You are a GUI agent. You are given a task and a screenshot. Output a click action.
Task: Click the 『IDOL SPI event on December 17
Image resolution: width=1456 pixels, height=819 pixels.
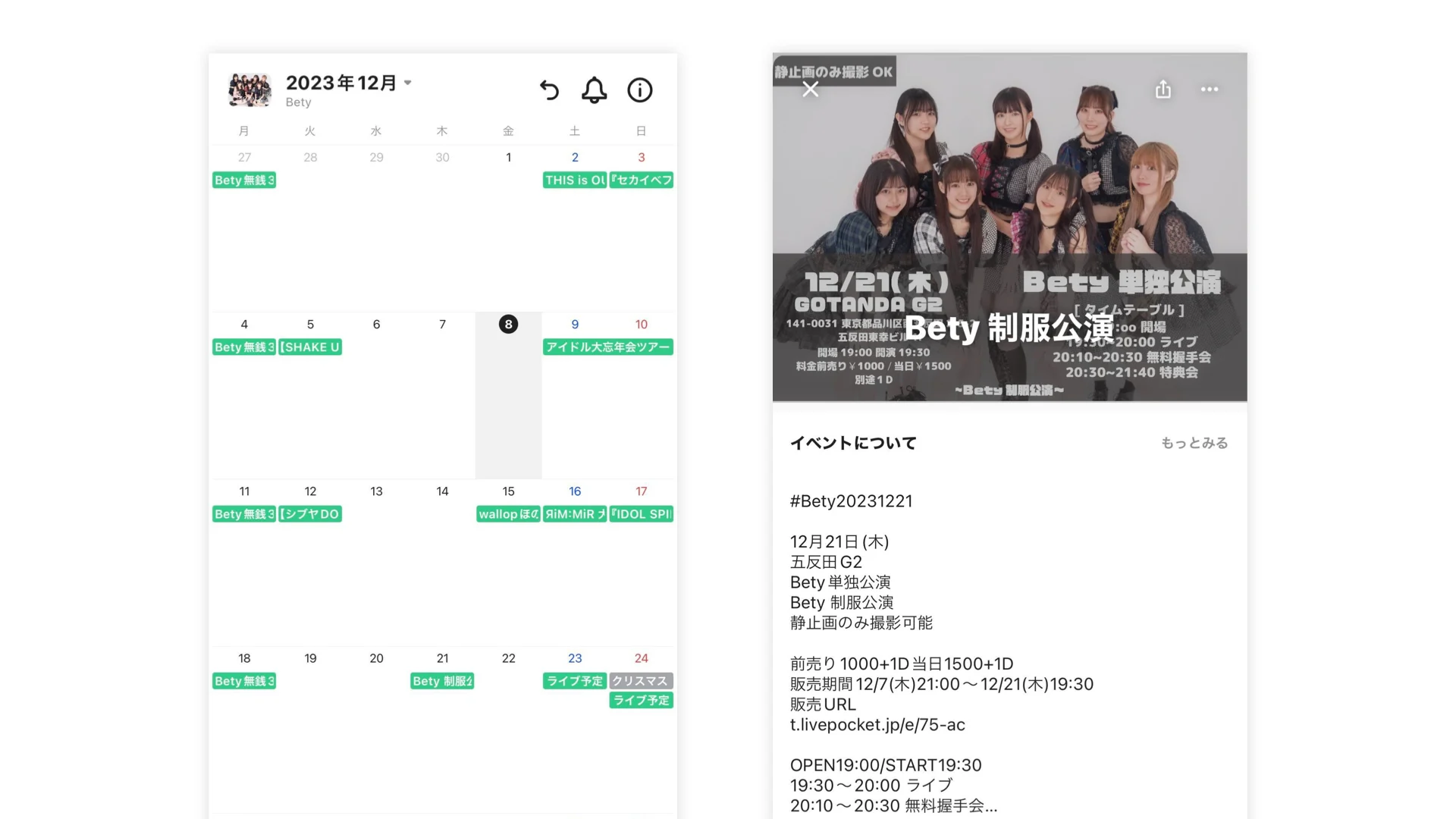coord(641,514)
